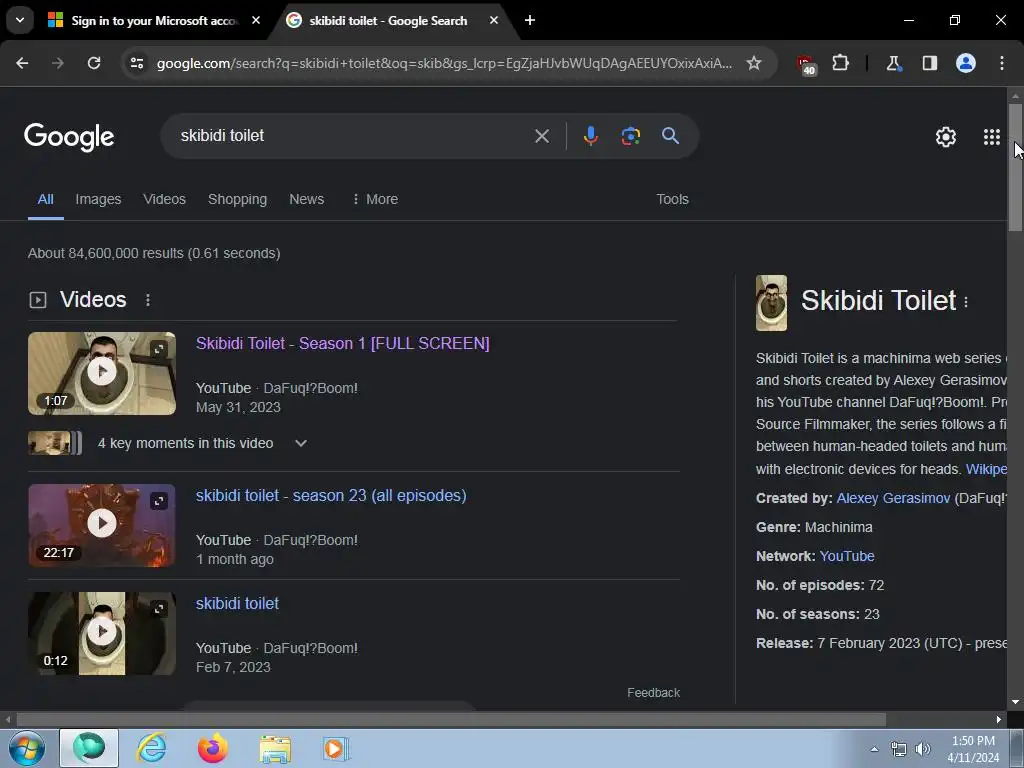Open the Chrome profile avatar
Screen dimensions: 1024x768
tap(966, 63)
